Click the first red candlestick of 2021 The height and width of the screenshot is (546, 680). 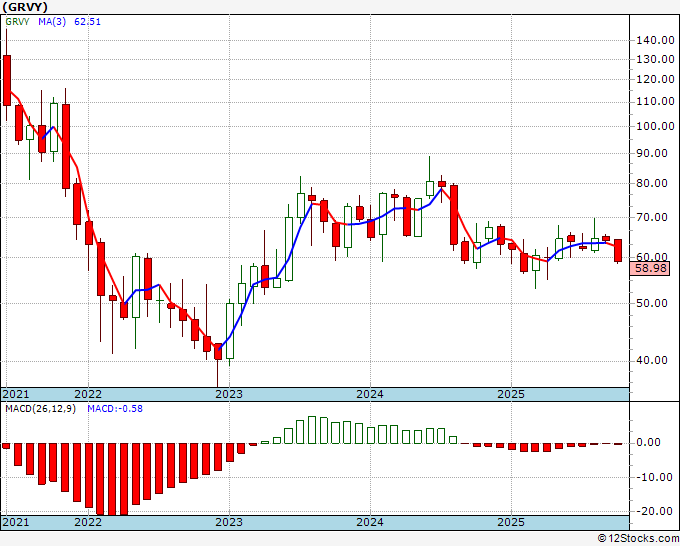pyautogui.click(x=7, y=81)
